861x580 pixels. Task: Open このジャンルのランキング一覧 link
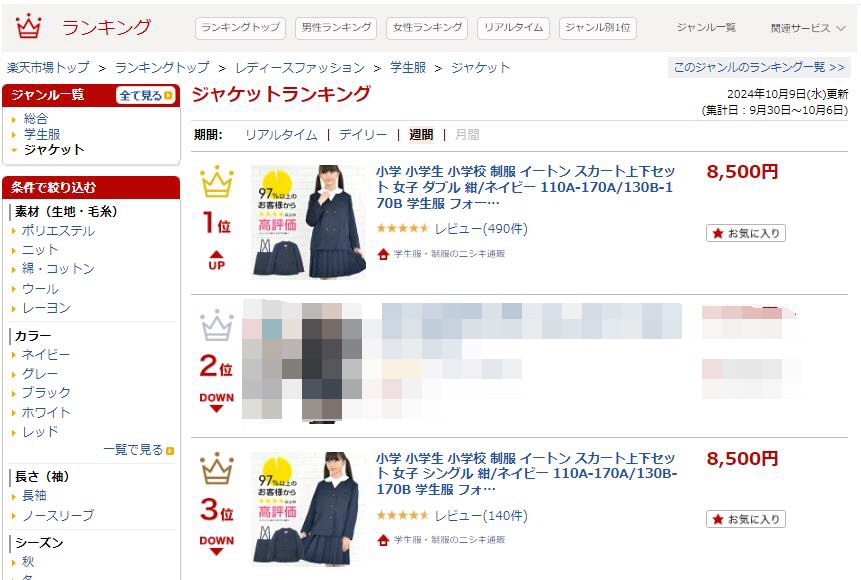(759, 67)
